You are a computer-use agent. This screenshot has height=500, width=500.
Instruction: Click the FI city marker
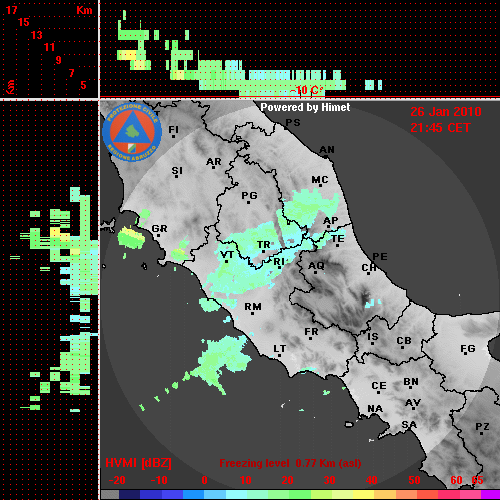click(x=173, y=136)
